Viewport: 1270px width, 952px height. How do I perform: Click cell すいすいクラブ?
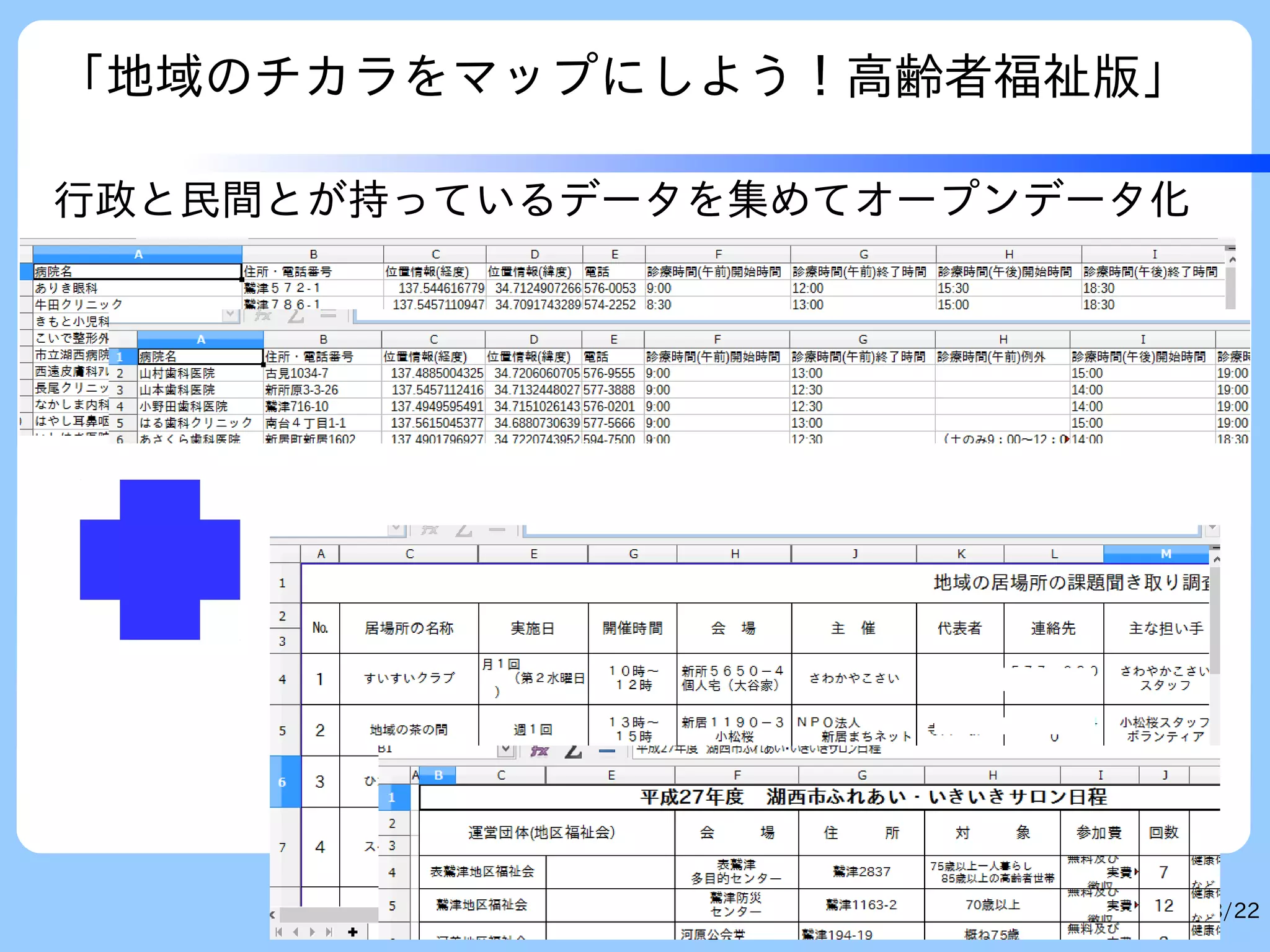coord(409,678)
